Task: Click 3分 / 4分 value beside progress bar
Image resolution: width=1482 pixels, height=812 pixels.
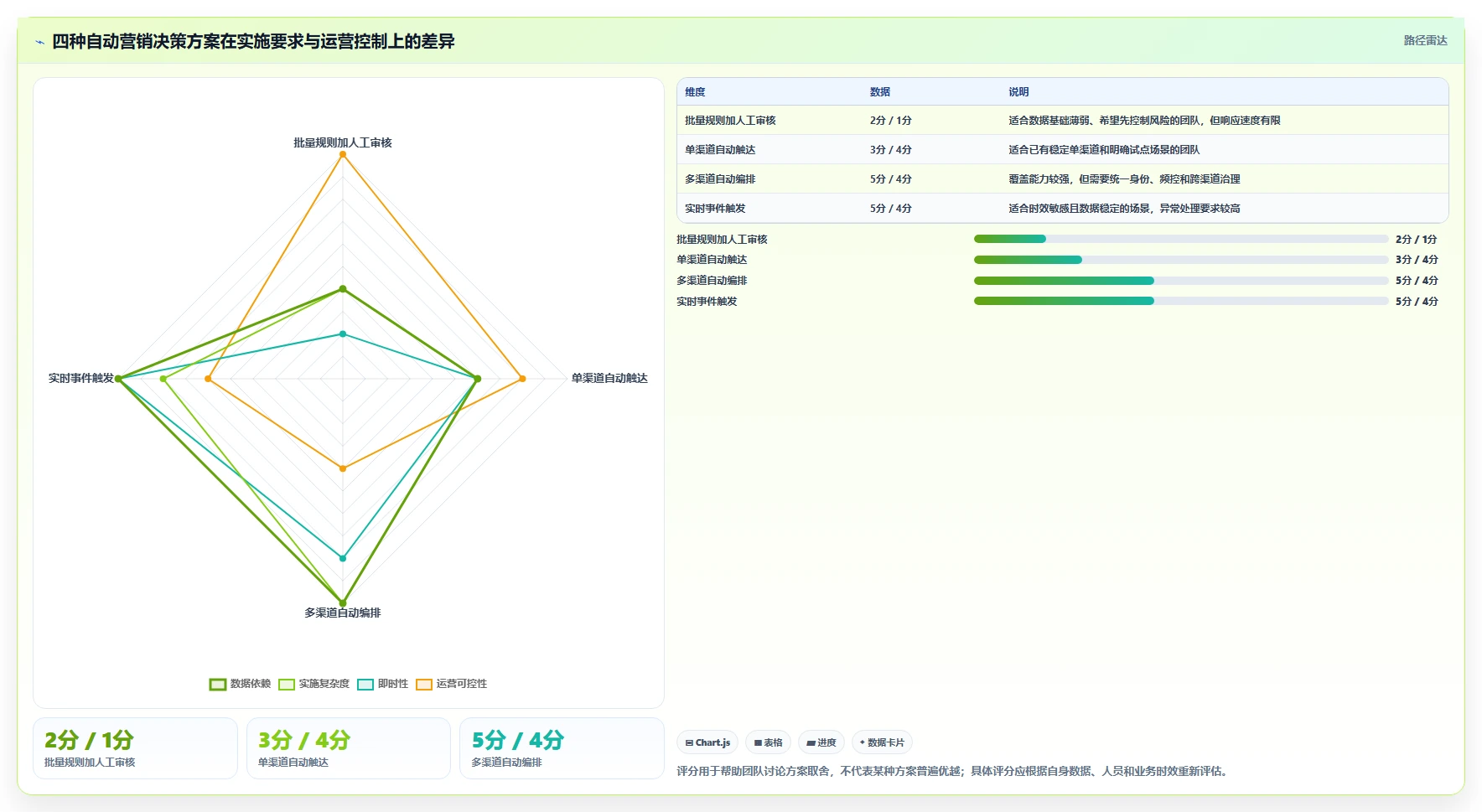Action: click(1417, 260)
